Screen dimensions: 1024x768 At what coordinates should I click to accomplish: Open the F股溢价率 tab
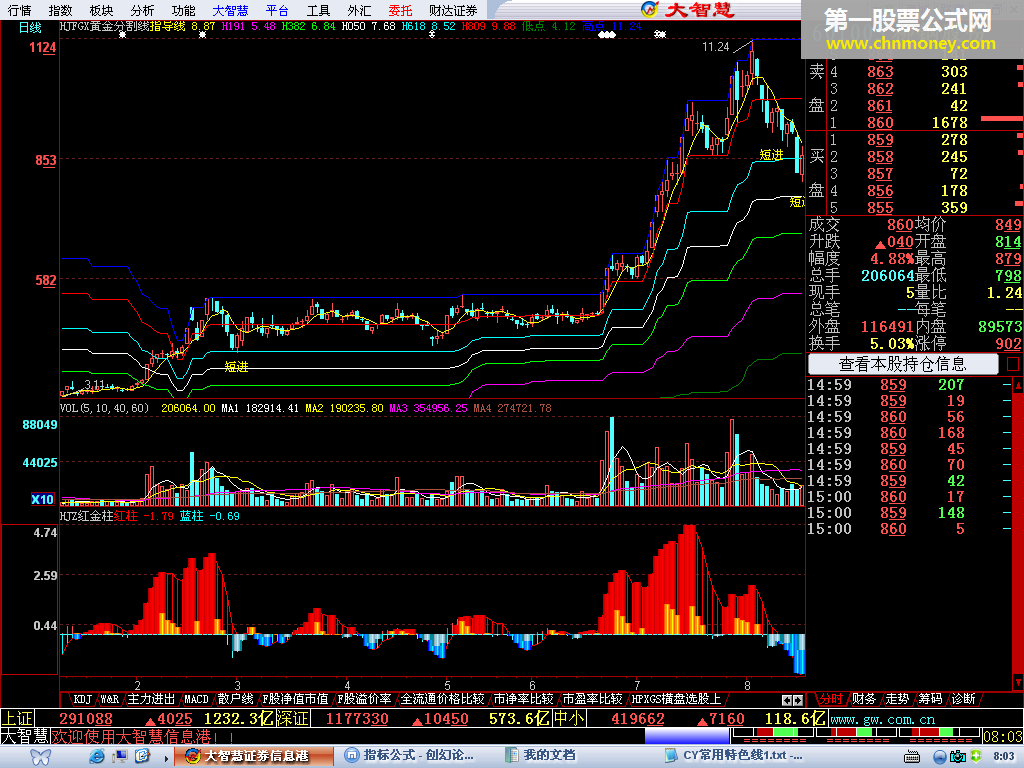(x=364, y=699)
